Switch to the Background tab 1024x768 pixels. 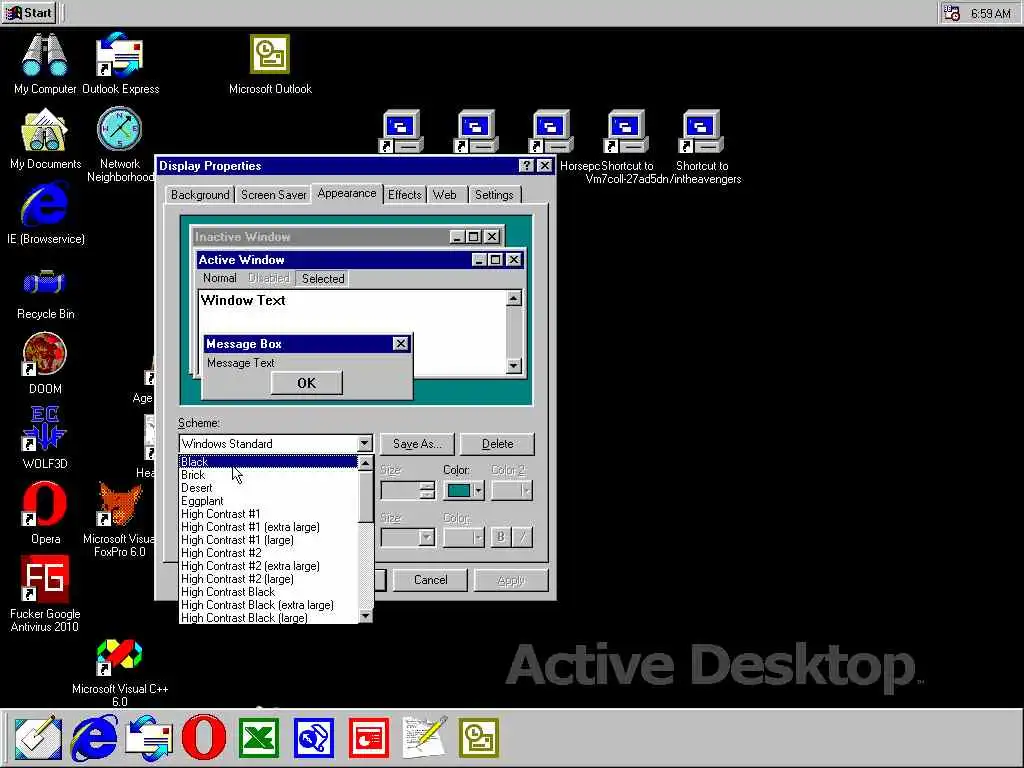coord(200,195)
